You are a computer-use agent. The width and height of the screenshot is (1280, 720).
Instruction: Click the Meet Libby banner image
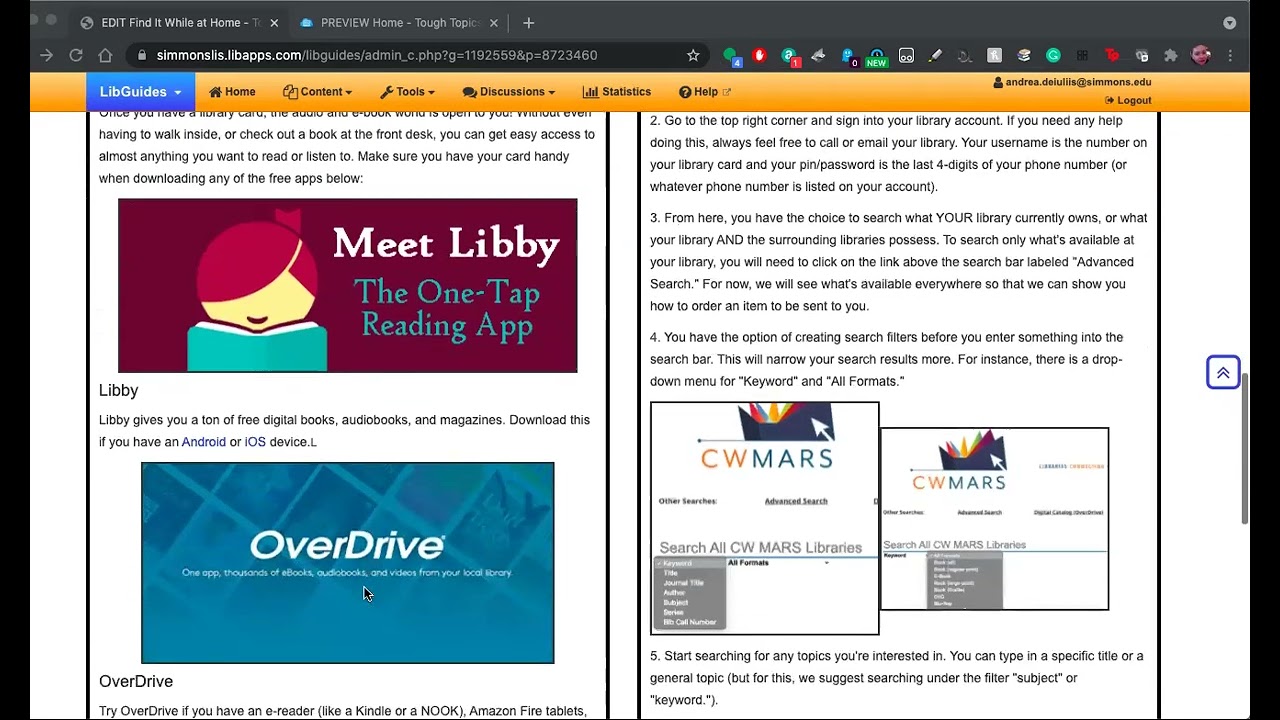348,286
